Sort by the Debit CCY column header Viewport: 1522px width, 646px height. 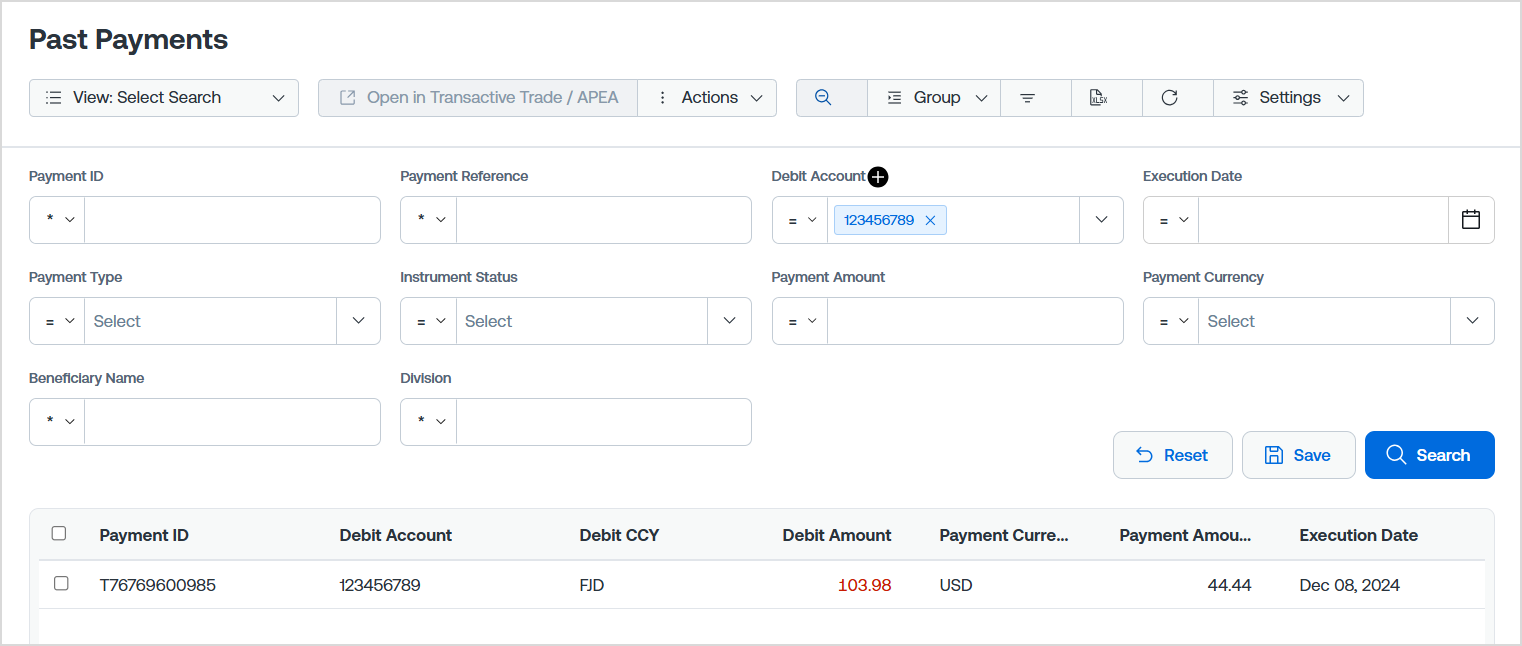click(619, 535)
